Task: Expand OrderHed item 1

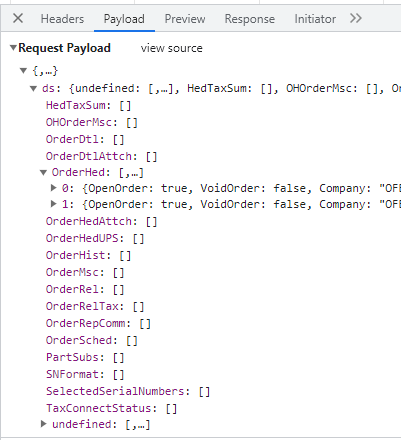Action: (53, 204)
